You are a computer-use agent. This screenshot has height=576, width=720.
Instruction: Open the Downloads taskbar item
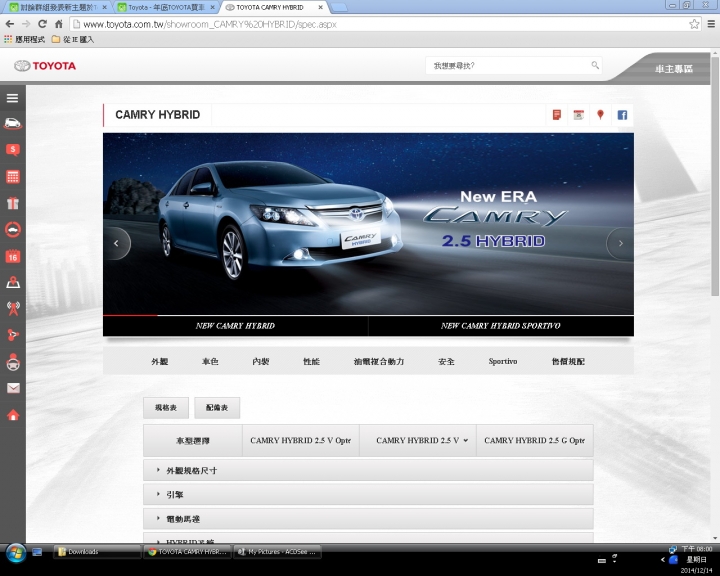96,552
